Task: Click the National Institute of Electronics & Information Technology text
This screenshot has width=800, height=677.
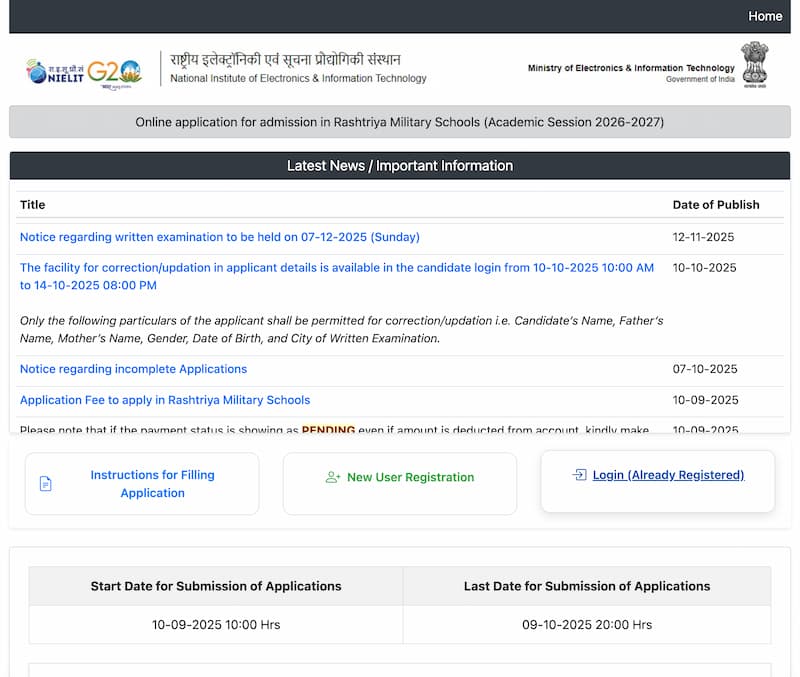Action: coord(298,78)
